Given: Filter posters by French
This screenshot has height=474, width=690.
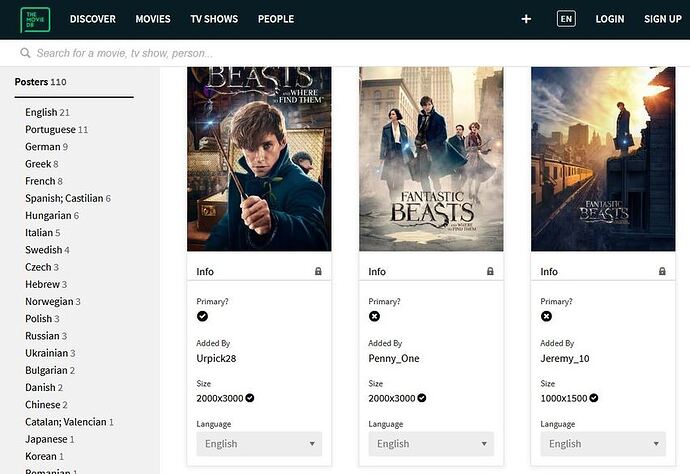Looking at the screenshot, I should coord(44,181).
